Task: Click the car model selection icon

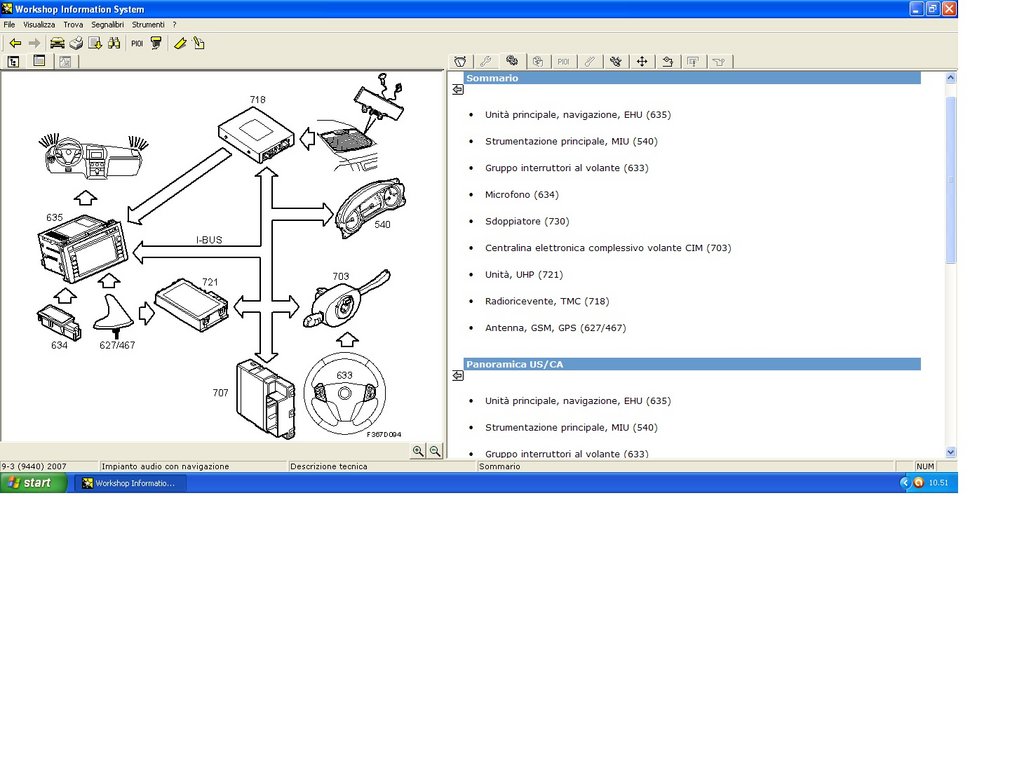Action: pos(57,43)
